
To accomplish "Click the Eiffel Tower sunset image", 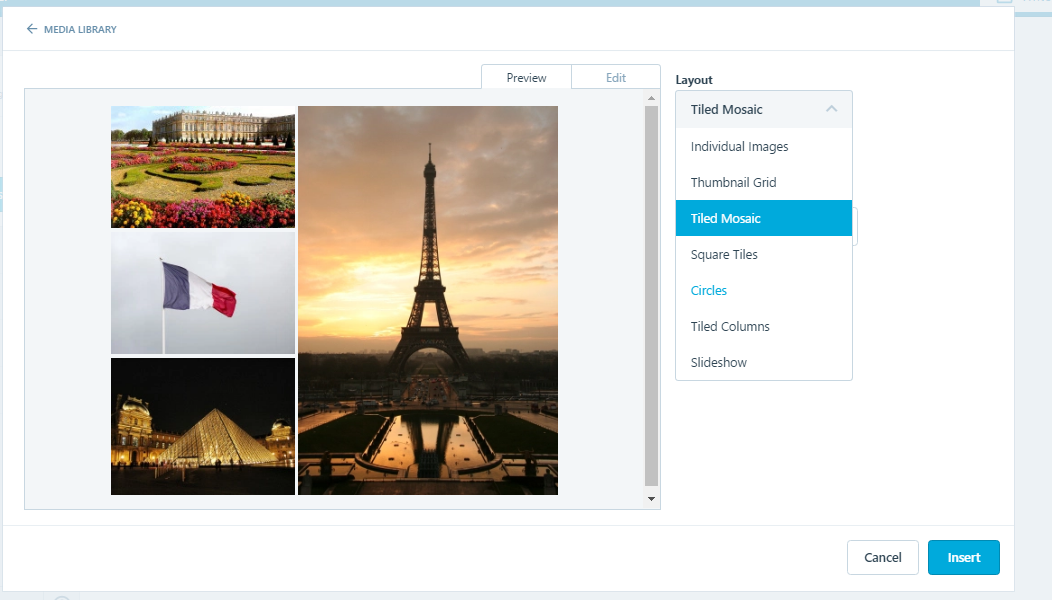I will tap(428, 300).
